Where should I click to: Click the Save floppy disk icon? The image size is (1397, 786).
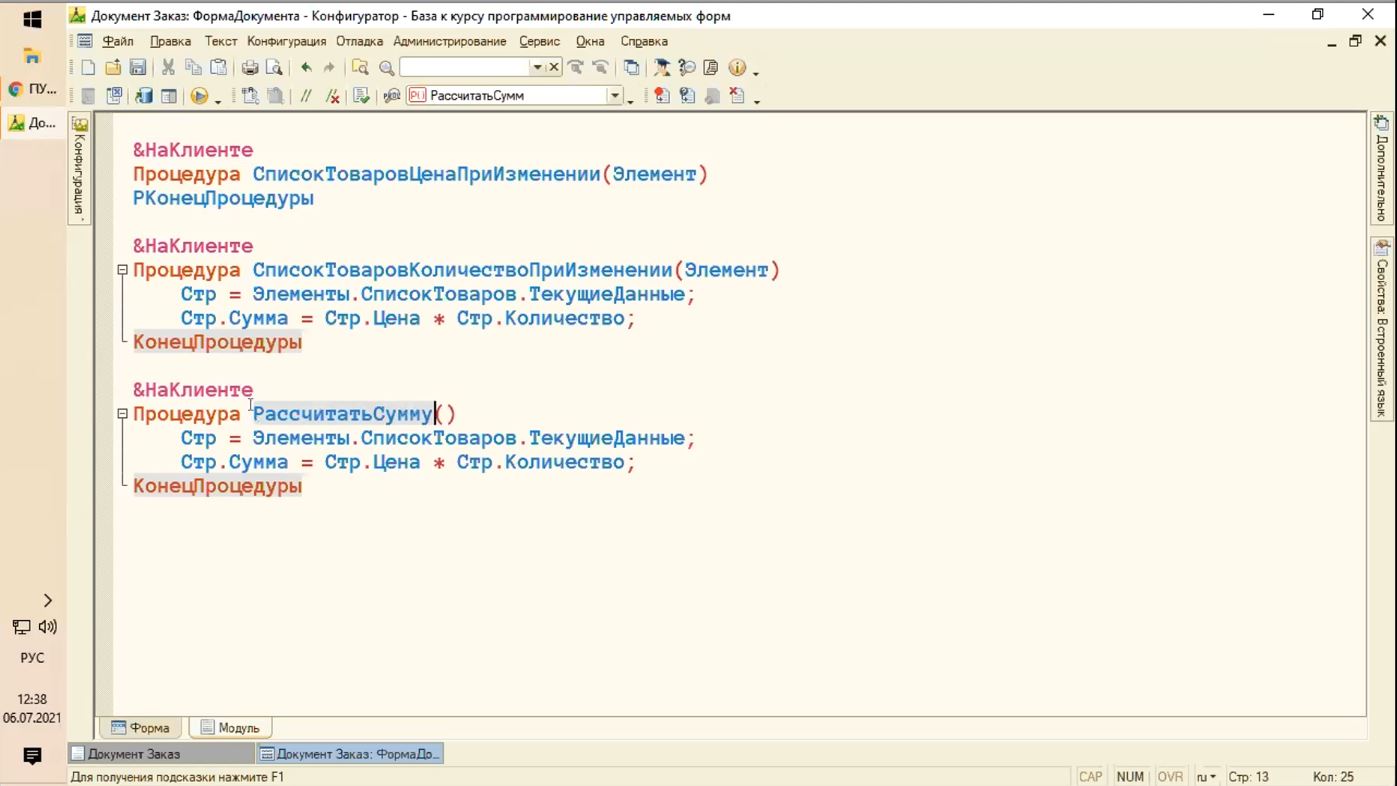click(138, 68)
